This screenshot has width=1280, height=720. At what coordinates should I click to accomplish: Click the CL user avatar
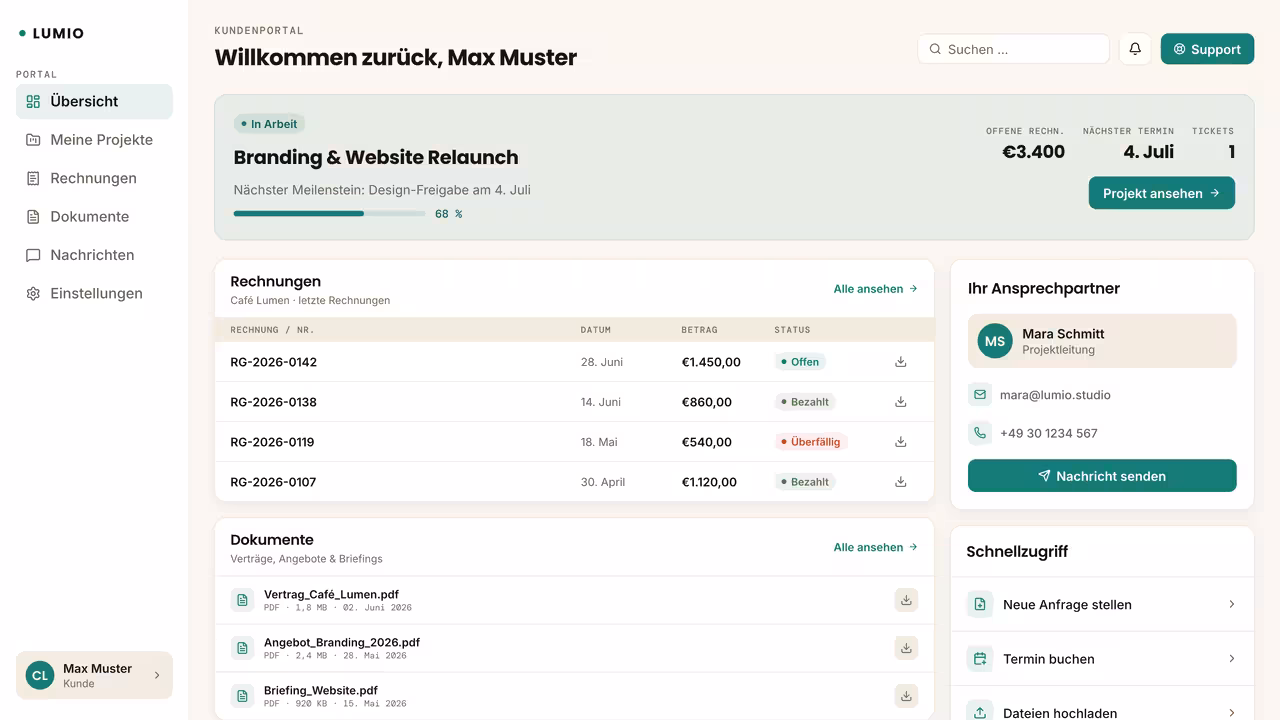[40, 676]
